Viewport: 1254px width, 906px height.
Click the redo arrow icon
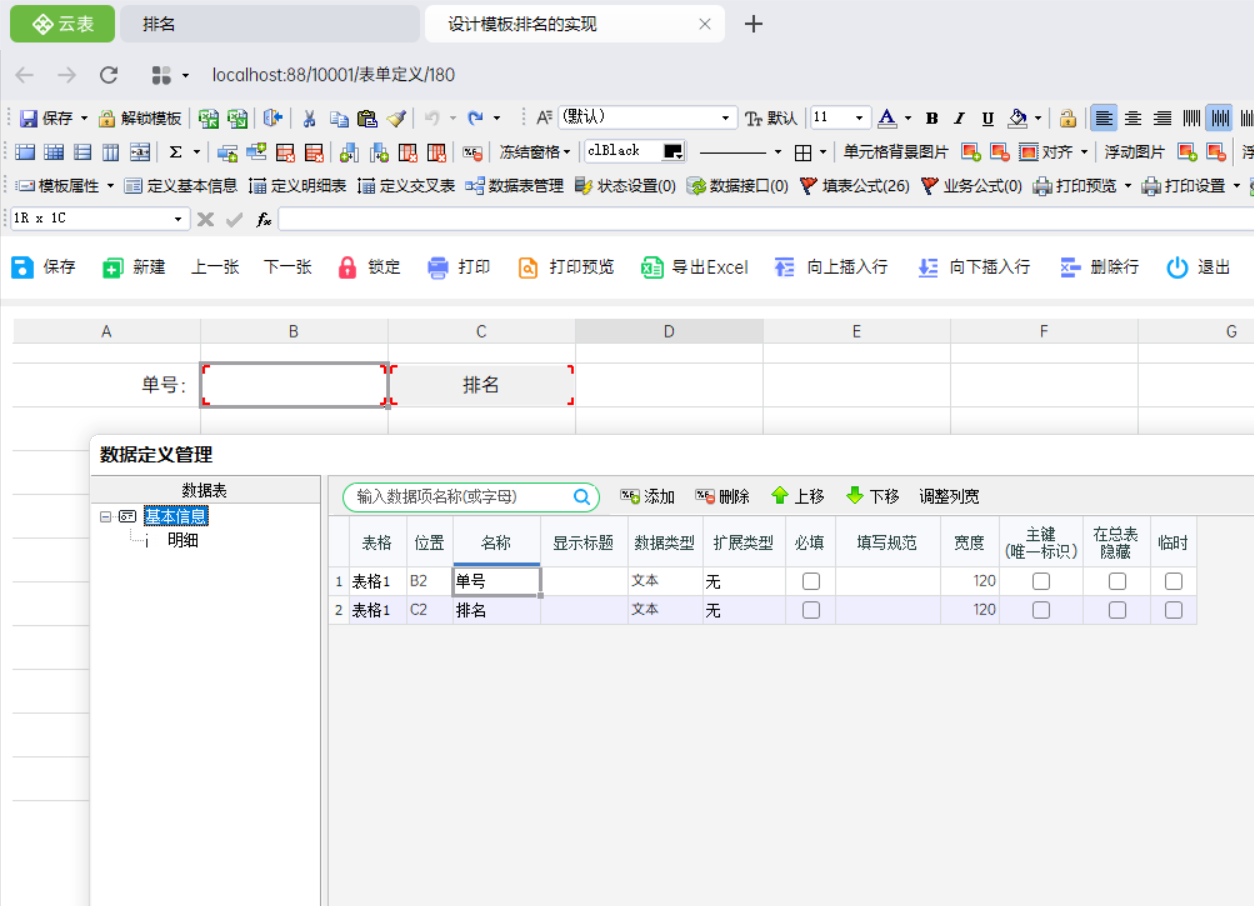[x=476, y=118]
